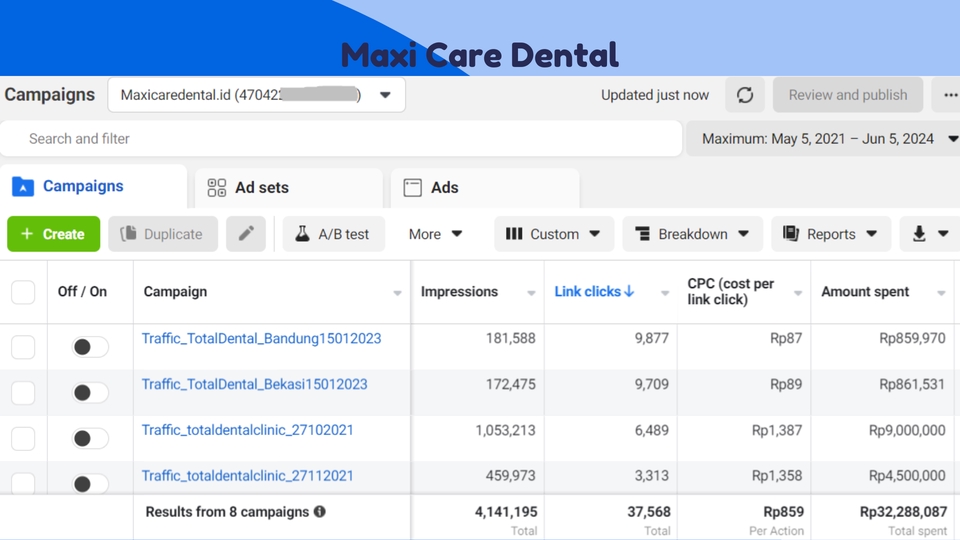Click the download export icon
Image resolution: width=960 pixels, height=540 pixels.
coord(918,234)
